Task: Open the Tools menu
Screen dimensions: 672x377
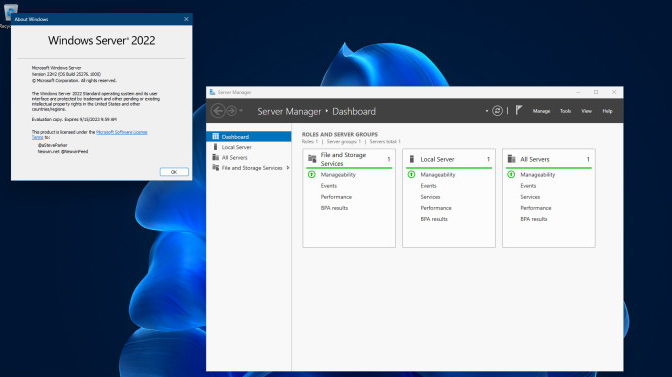Action: [x=565, y=111]
